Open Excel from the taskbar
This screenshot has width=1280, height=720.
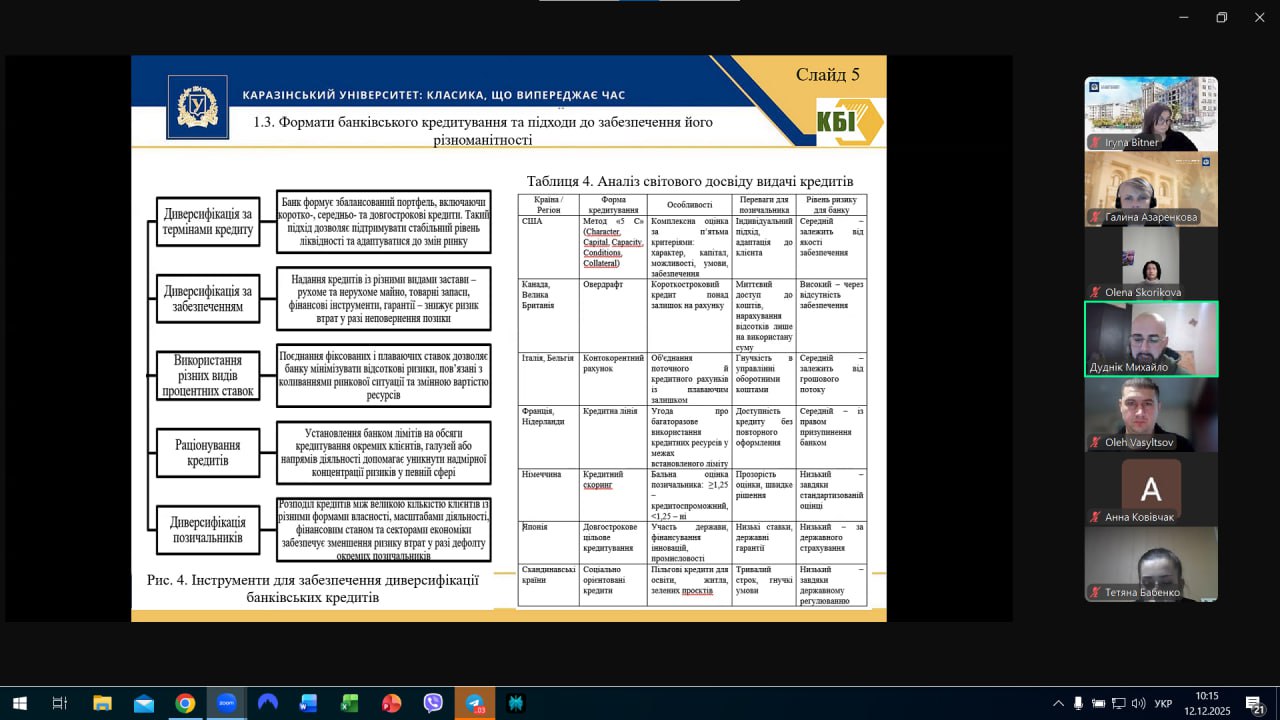click(x=349, y=703)
